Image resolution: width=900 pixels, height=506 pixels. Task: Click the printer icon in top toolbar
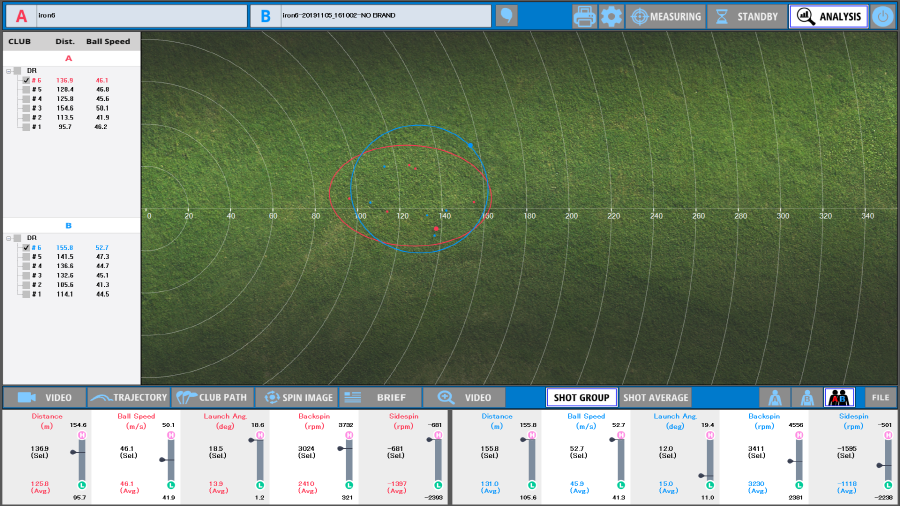point(585,16)
